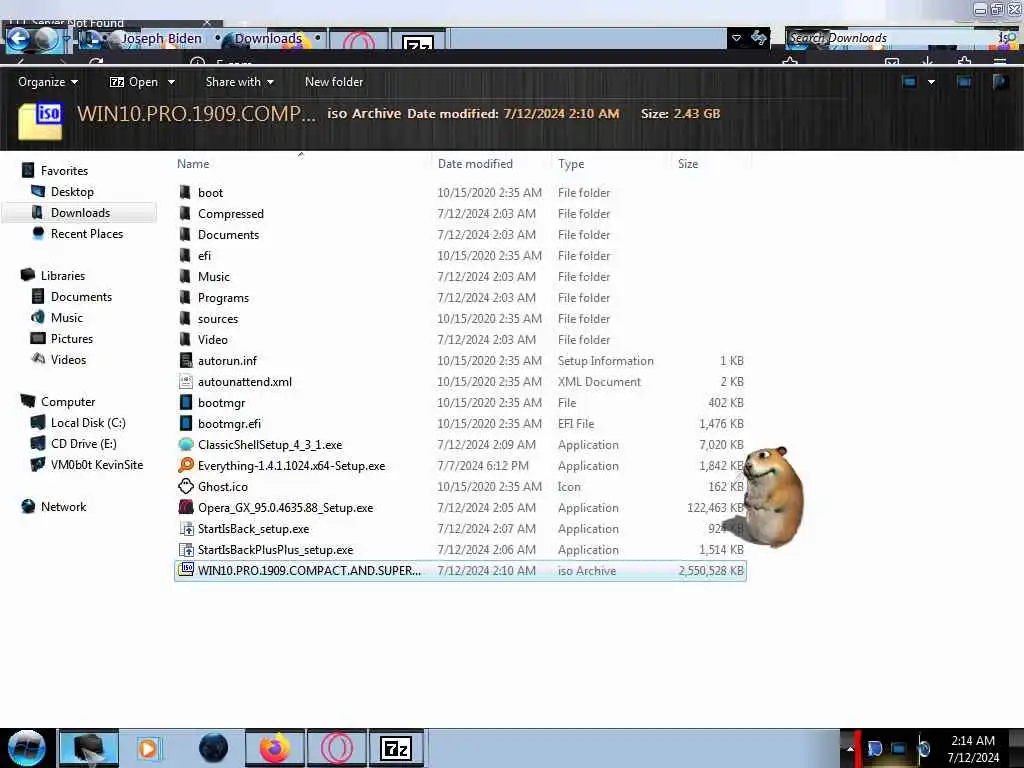Screen dimensions: 1024x768
Task: Select Computer in the navigation pane
Action: tap(68, 402)
